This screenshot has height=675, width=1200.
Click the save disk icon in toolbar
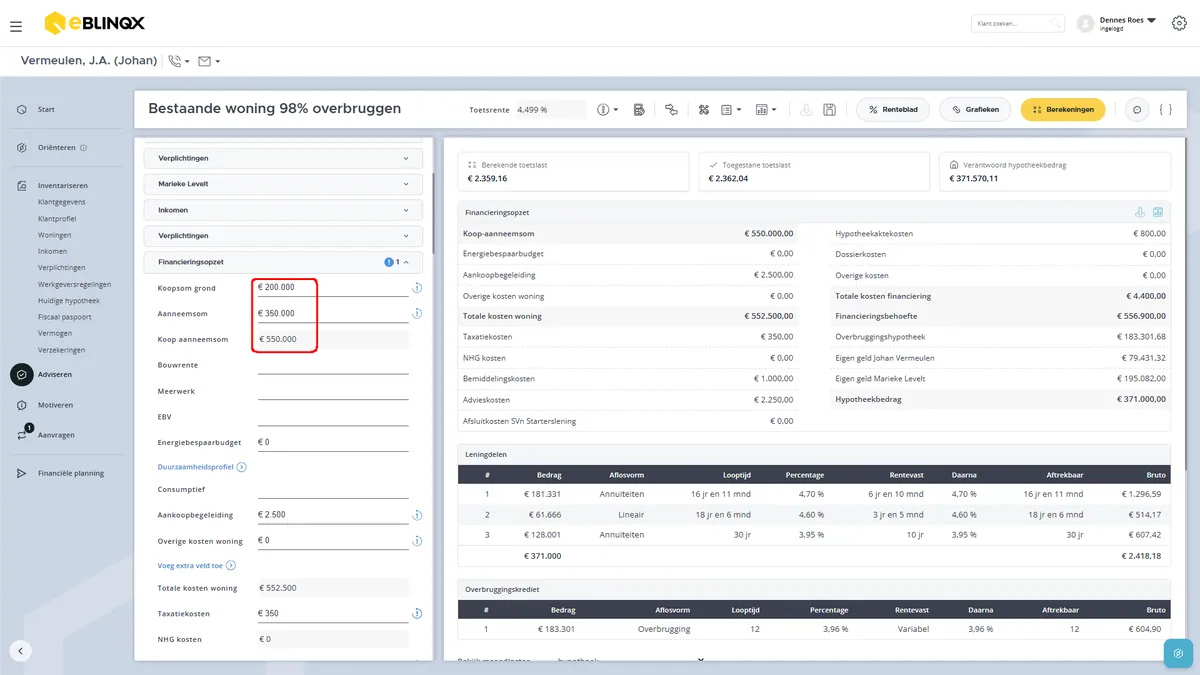pos(829,109)
